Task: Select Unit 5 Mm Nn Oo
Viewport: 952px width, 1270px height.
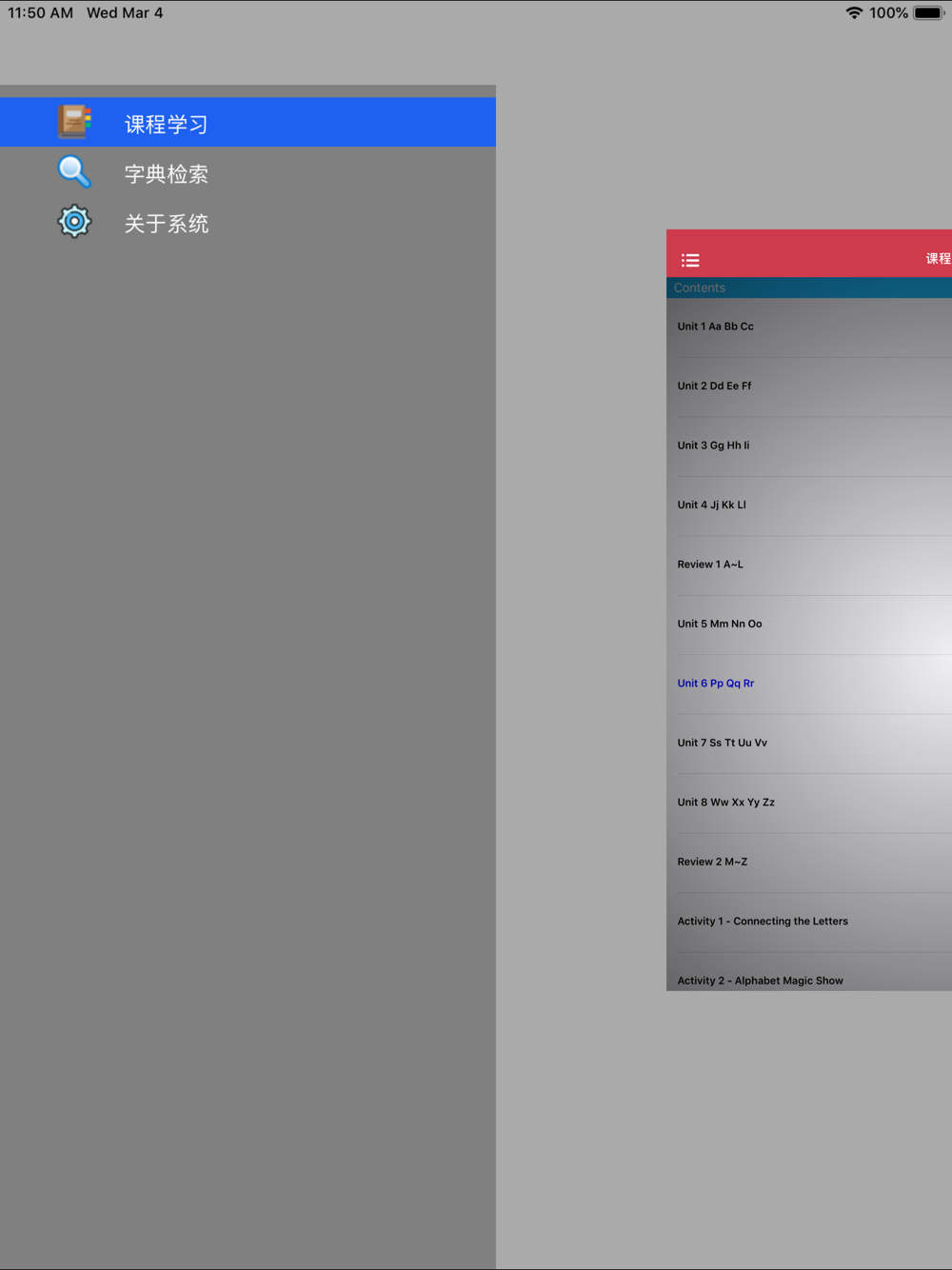Action: point(809,625)
